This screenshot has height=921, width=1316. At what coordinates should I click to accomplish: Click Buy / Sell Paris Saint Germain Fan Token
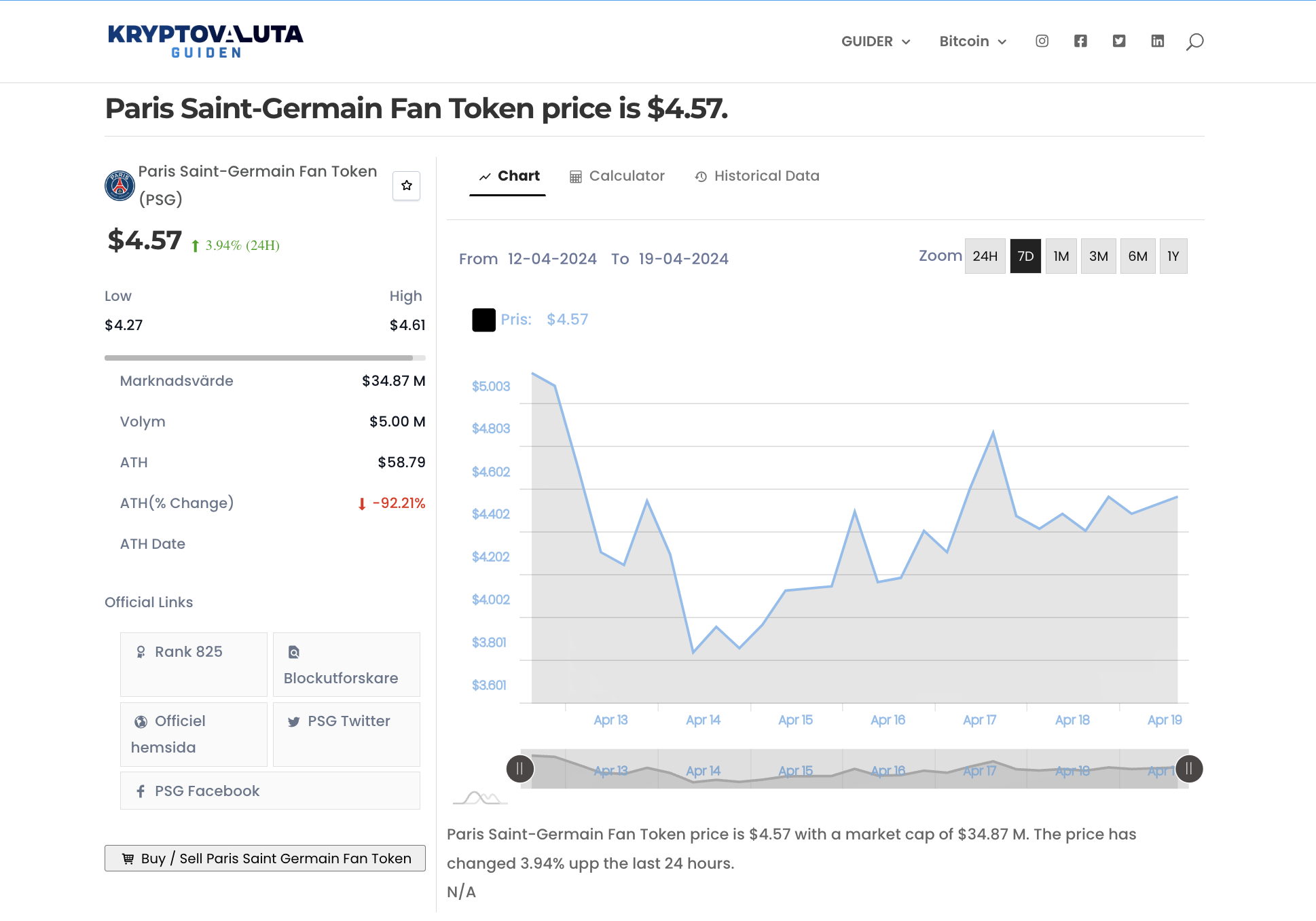pyautogui.click(x=265, y=858)
